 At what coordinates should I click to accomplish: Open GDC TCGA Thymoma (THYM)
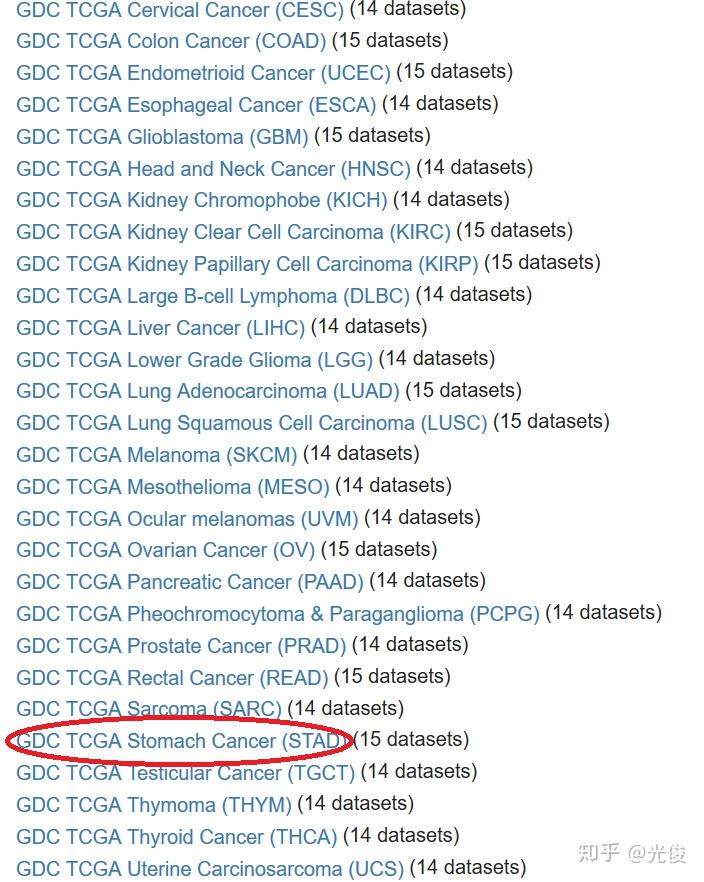pyautogui.click(x=150, y=803)
